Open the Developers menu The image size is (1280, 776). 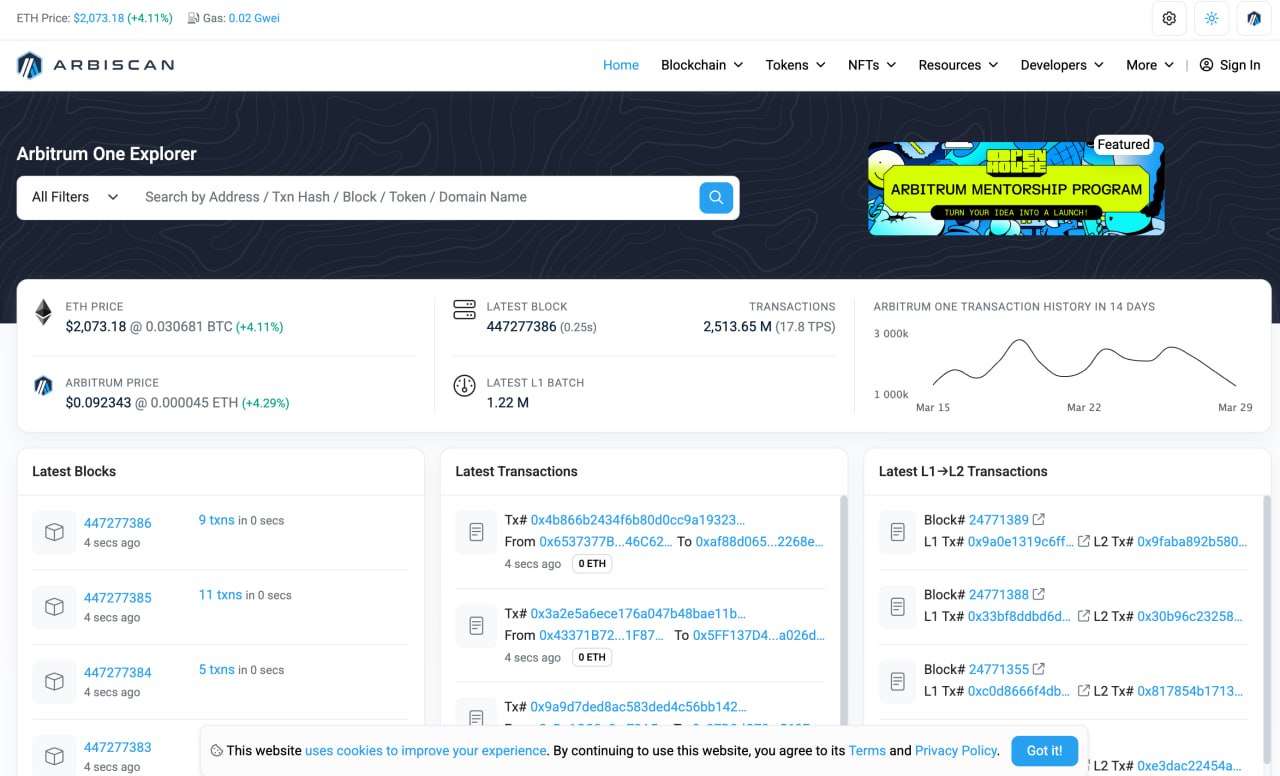[1061, 65]
